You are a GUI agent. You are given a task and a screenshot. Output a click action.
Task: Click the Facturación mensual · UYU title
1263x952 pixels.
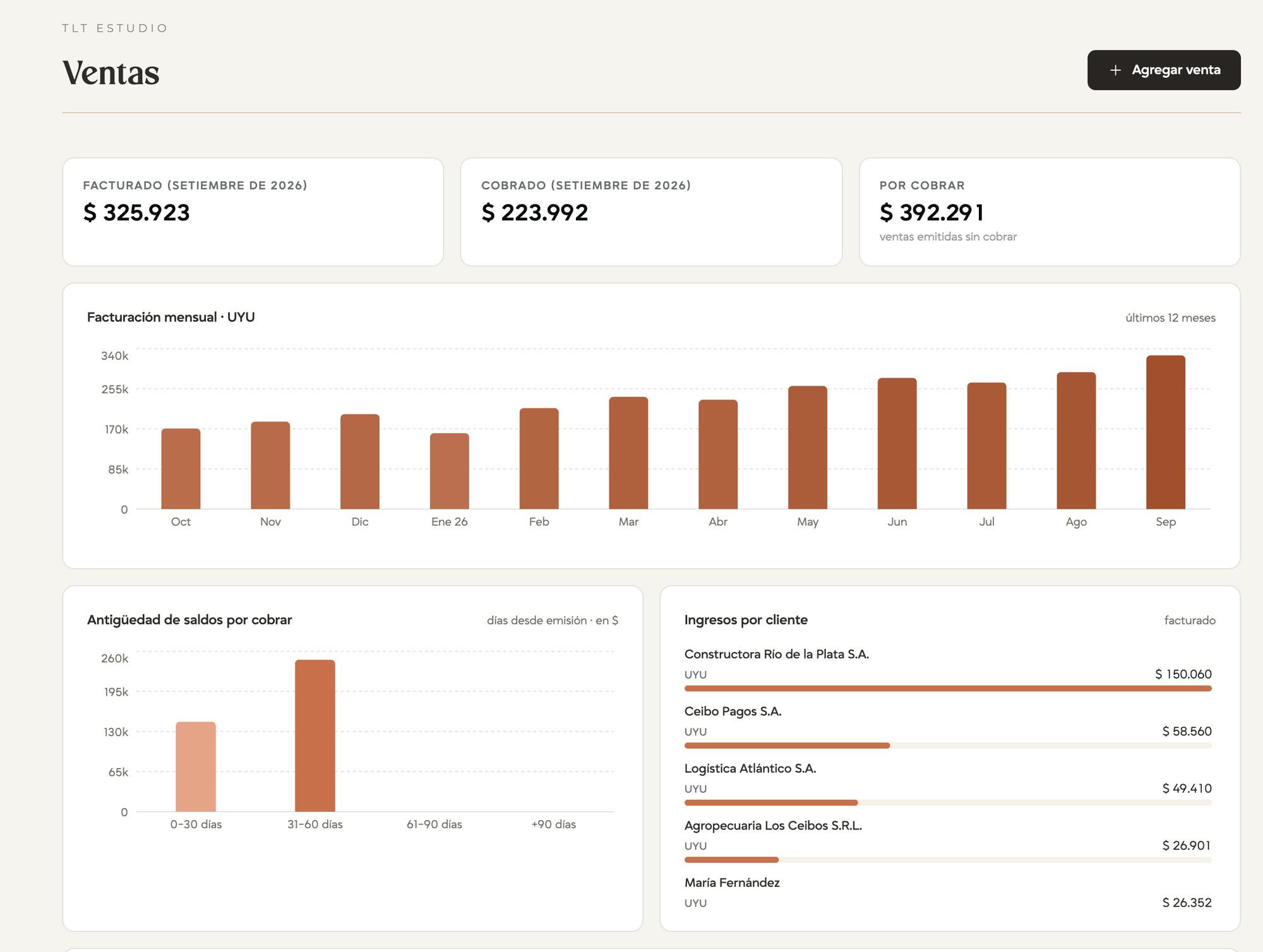pos(171,317)
